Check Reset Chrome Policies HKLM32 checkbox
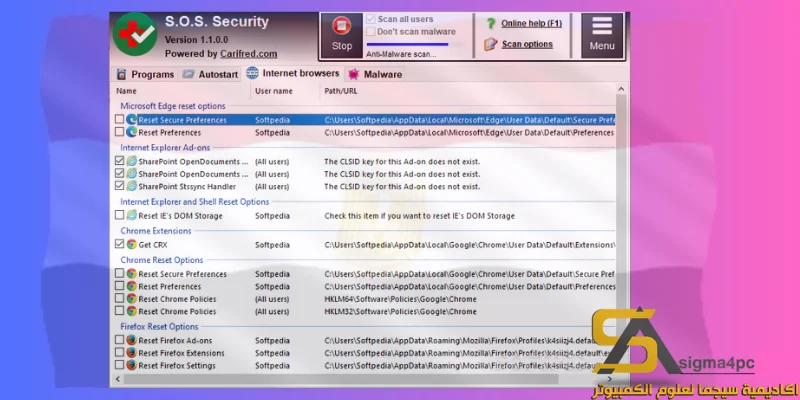This screenshot has width=800, height=400. point(119,311)
